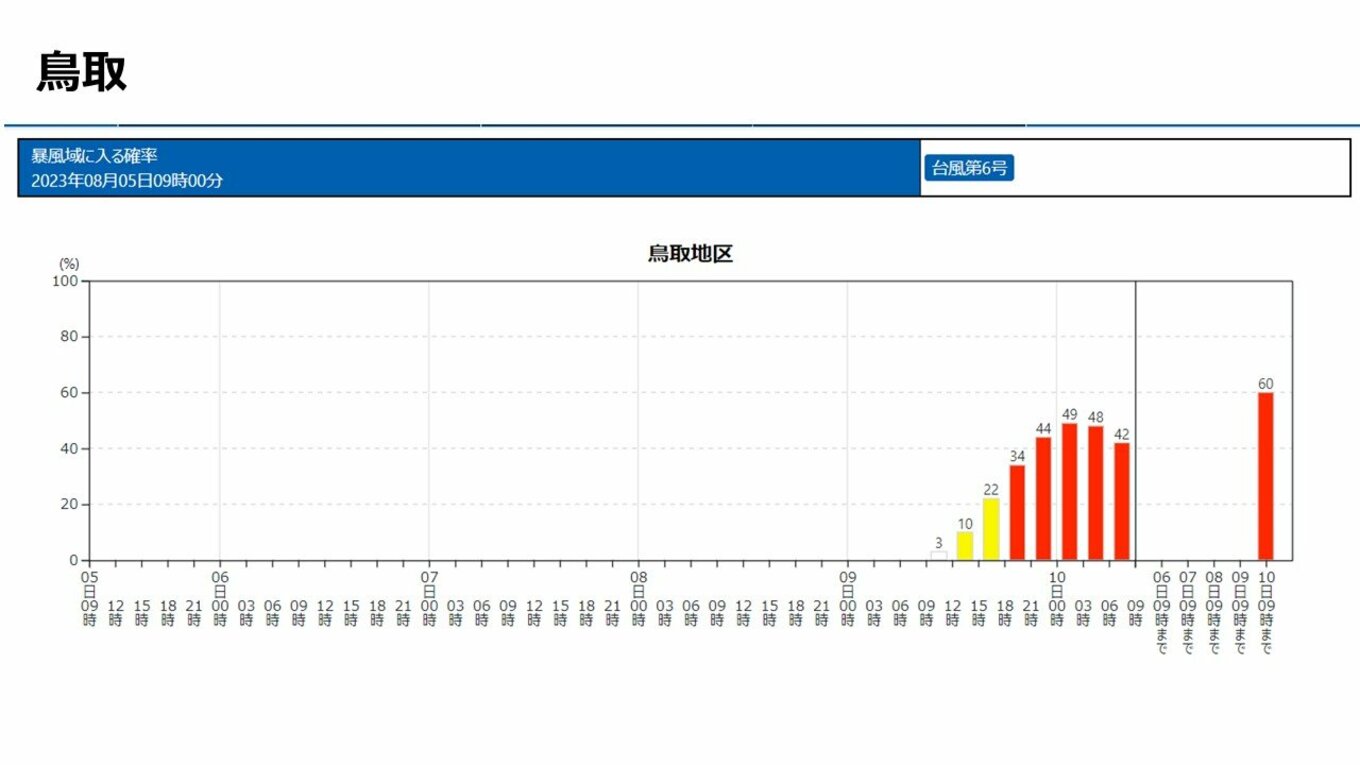This screenshot has width=1360, height=765.
Task: Click the red bar labeled 48
Action: pyautogui.click(x=1095, y=493)
